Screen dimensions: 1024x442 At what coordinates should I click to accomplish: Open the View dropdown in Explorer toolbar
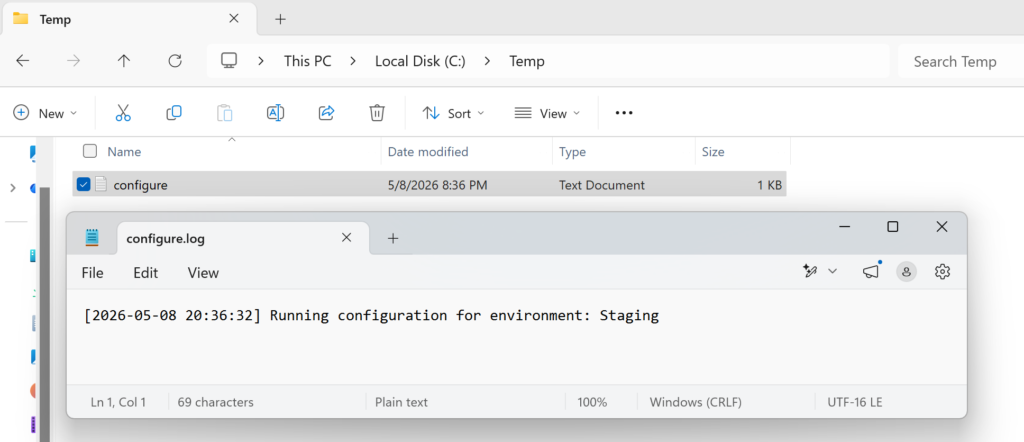(547, 113)
